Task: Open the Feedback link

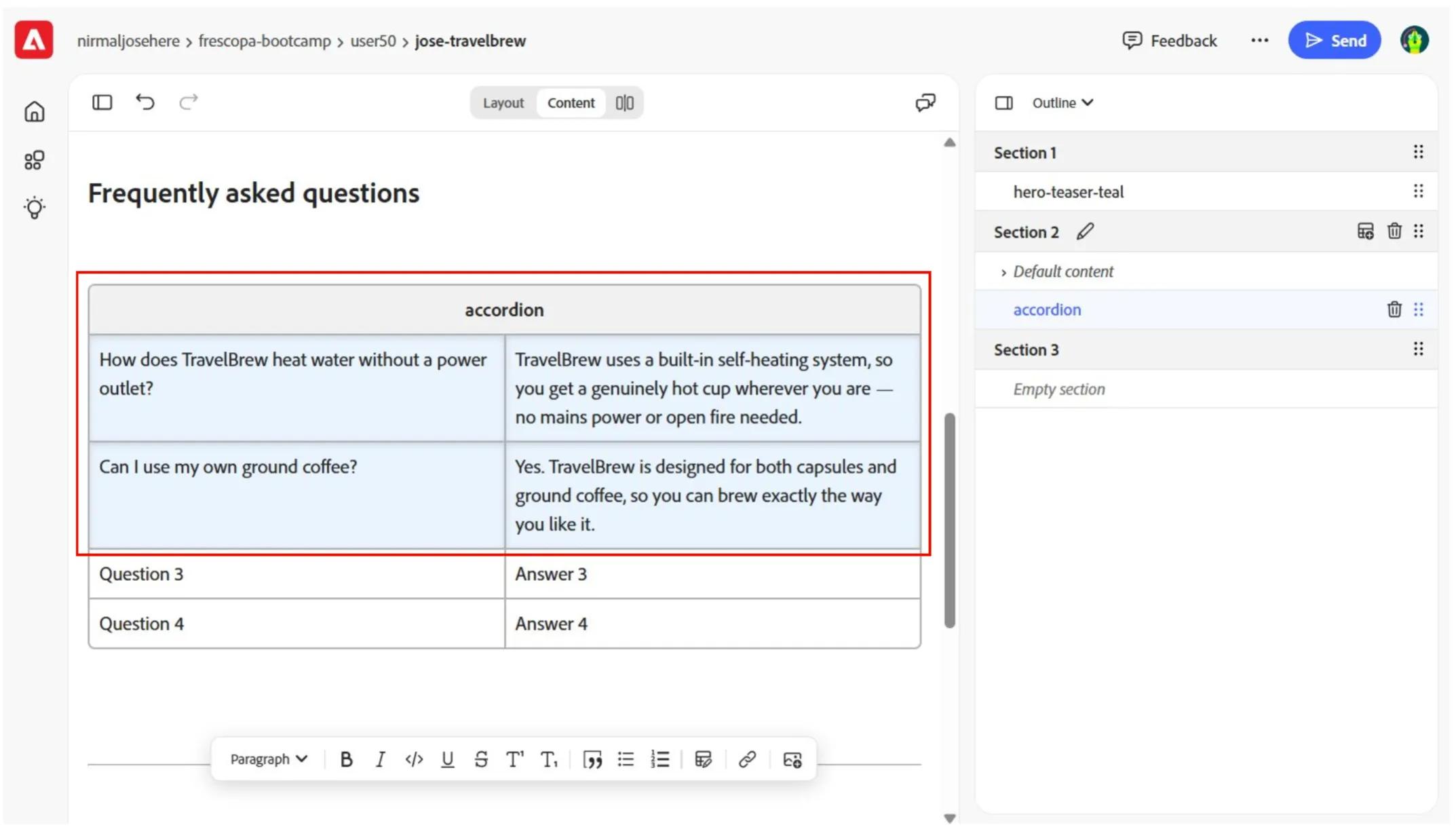Action: (1170, 41)
